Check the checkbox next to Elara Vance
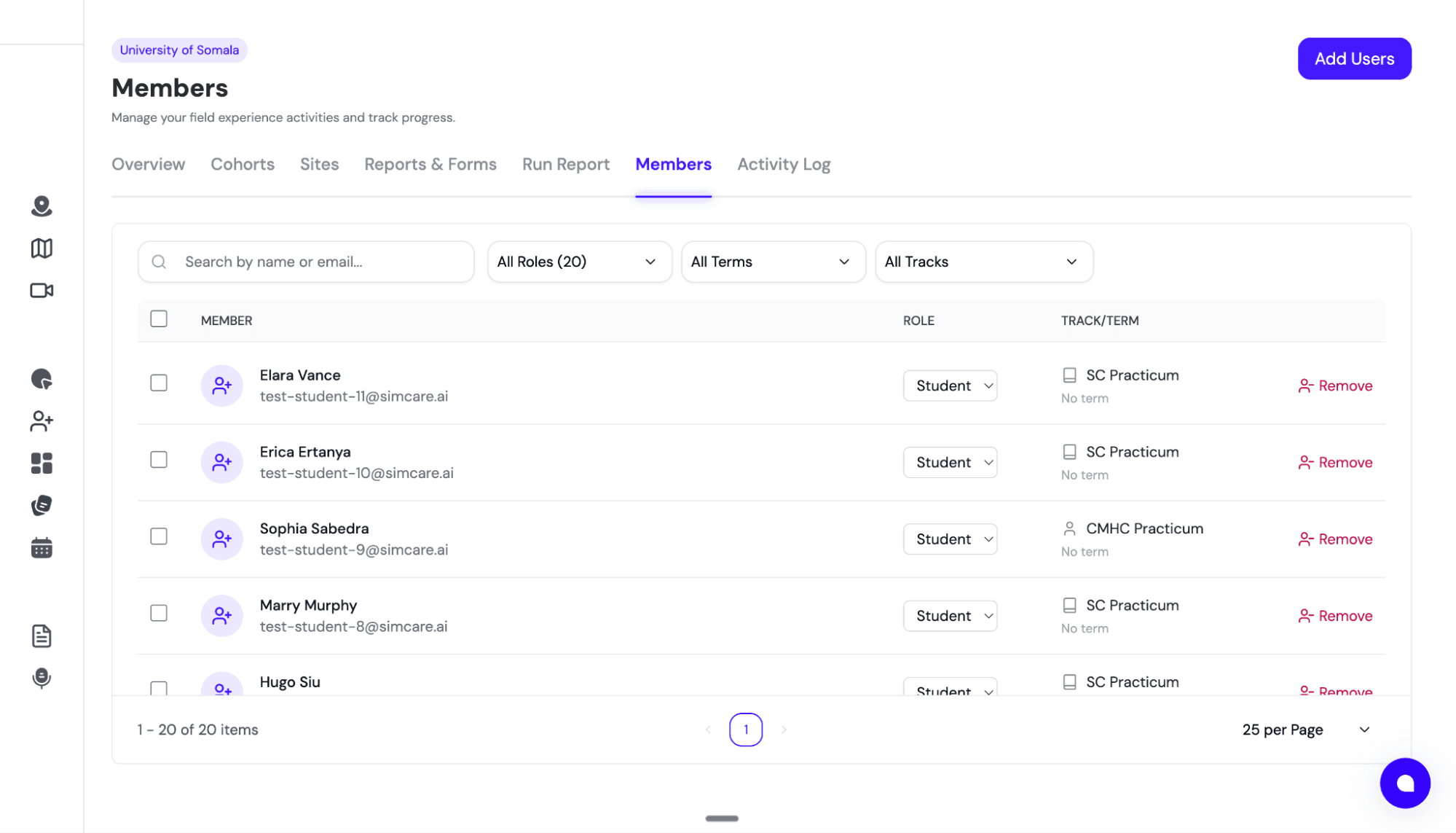 (158, 383)
